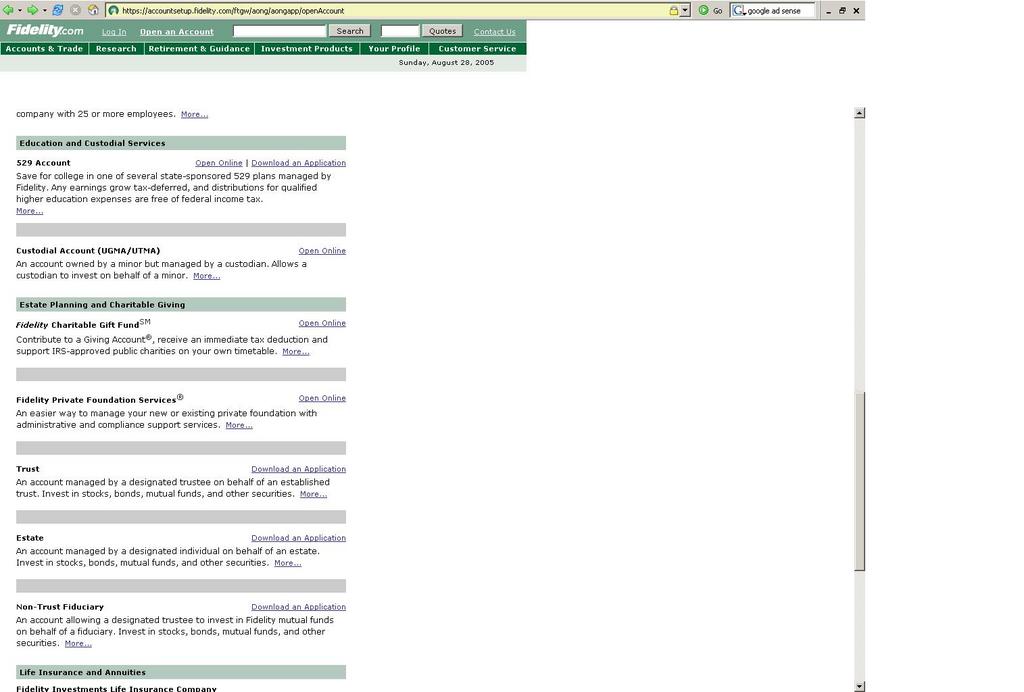Viewport: 1024px width, 692px height.
Task: Click the Education and Custodial Services heading
Action: [92, 144]
